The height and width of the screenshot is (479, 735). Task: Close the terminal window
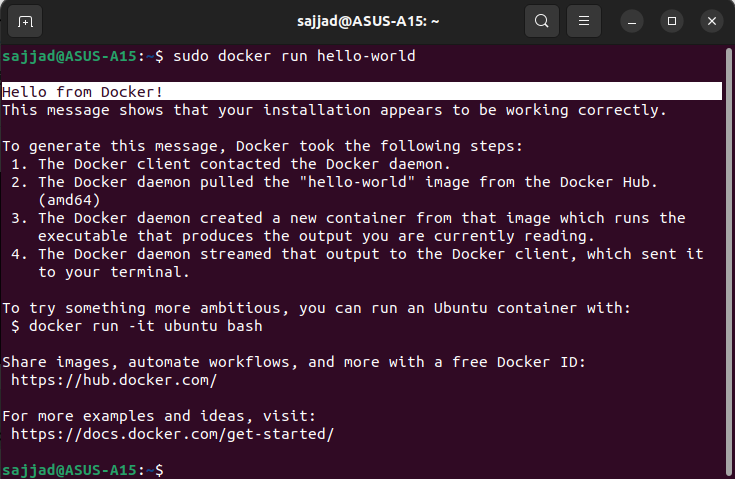(x=712, y=22)
